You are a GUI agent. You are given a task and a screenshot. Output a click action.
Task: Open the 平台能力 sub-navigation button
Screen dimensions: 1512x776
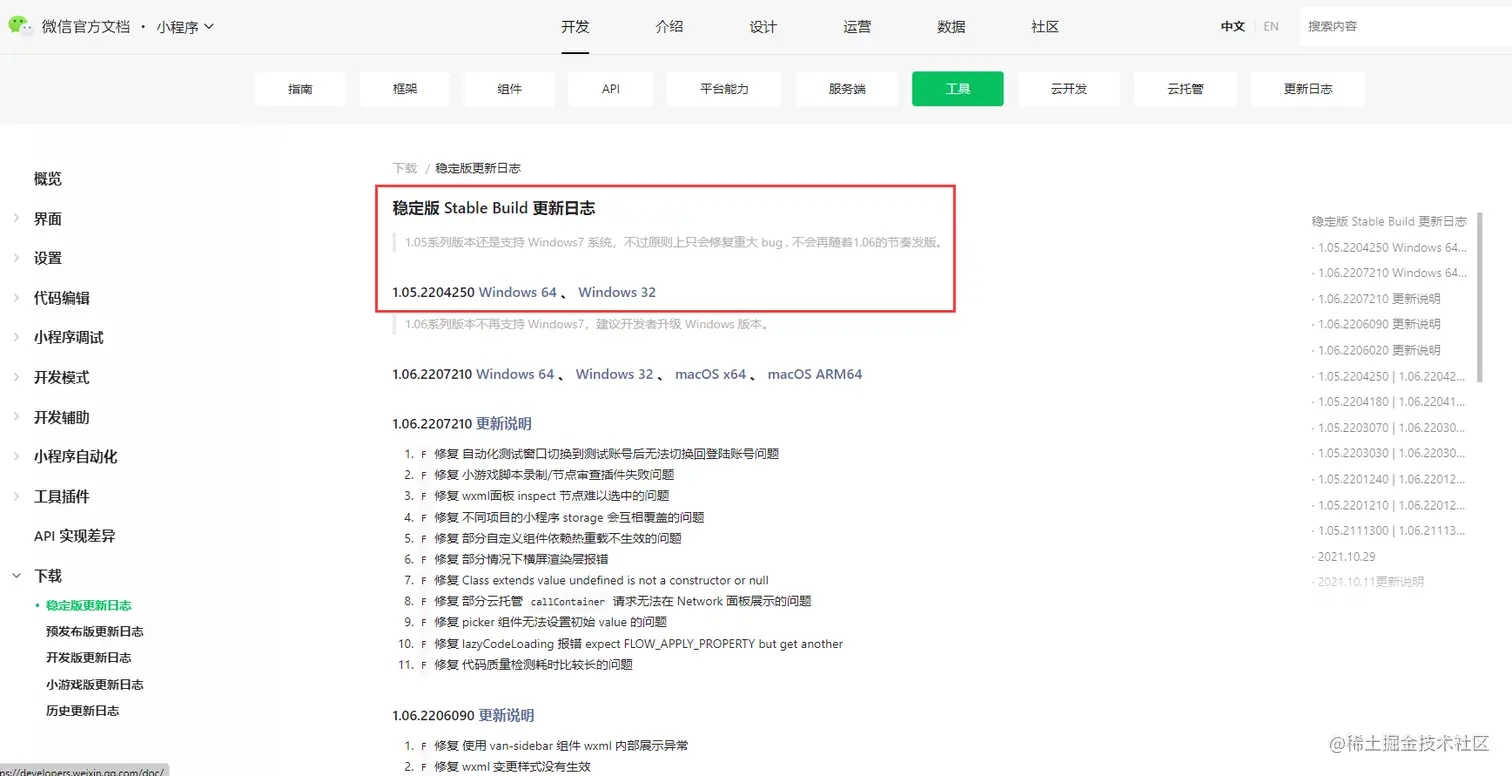pyautogui.click(x=724, y=89)
